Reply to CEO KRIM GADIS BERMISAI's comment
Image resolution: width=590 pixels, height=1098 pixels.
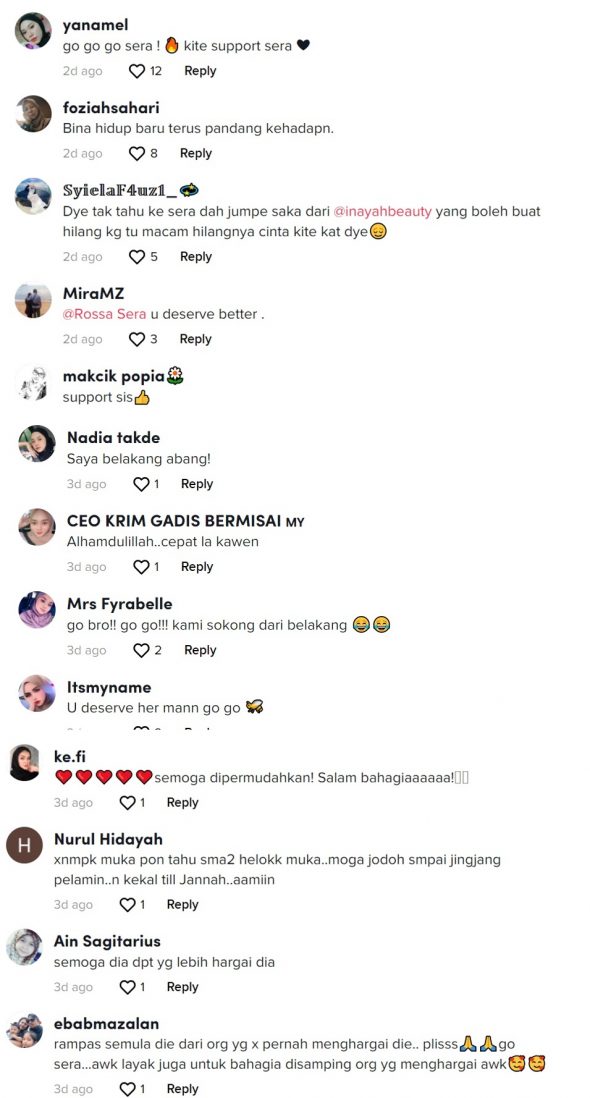click(x=197, y=567)
